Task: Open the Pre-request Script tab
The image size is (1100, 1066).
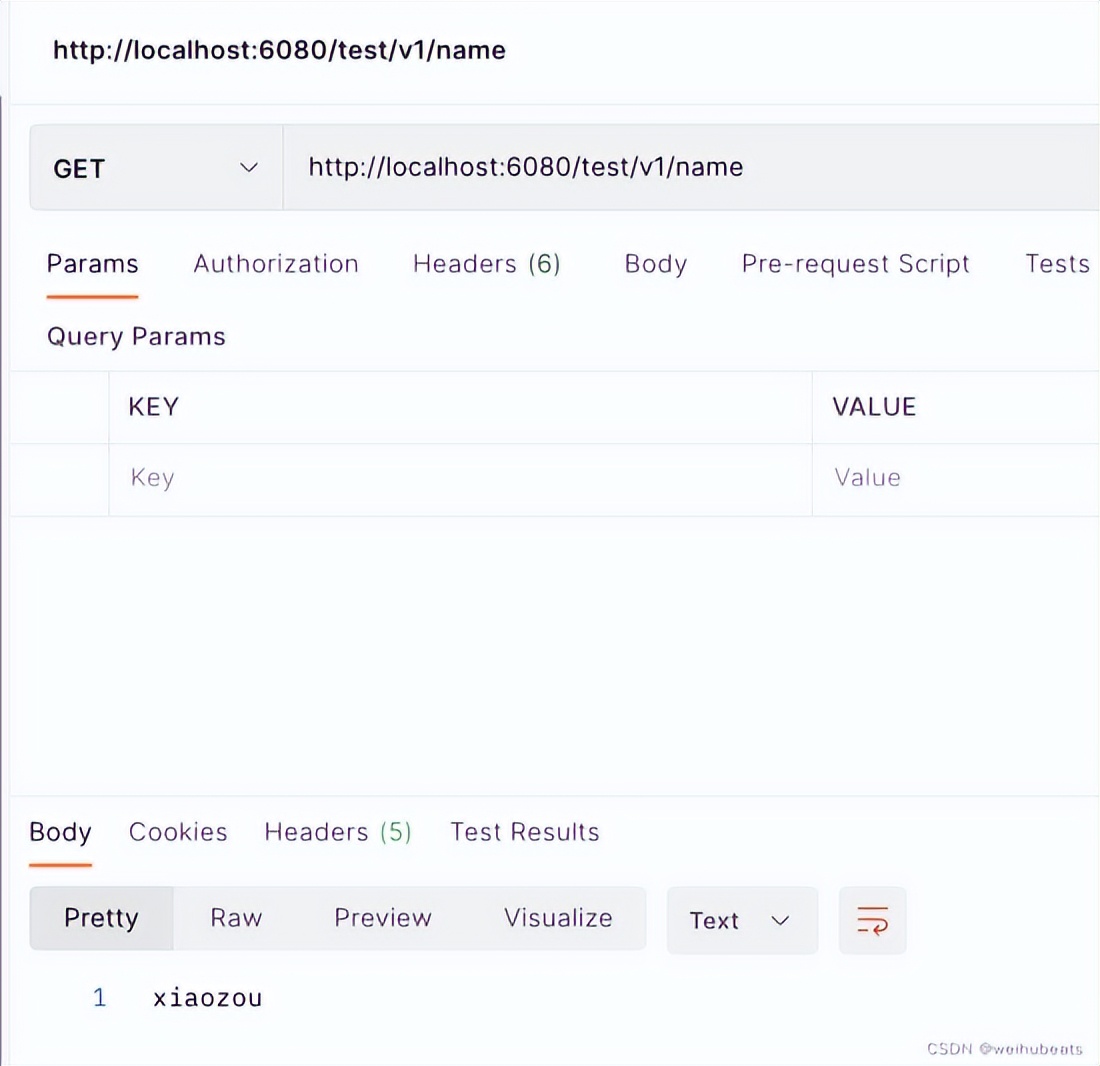Action: (x=855, y=263)
